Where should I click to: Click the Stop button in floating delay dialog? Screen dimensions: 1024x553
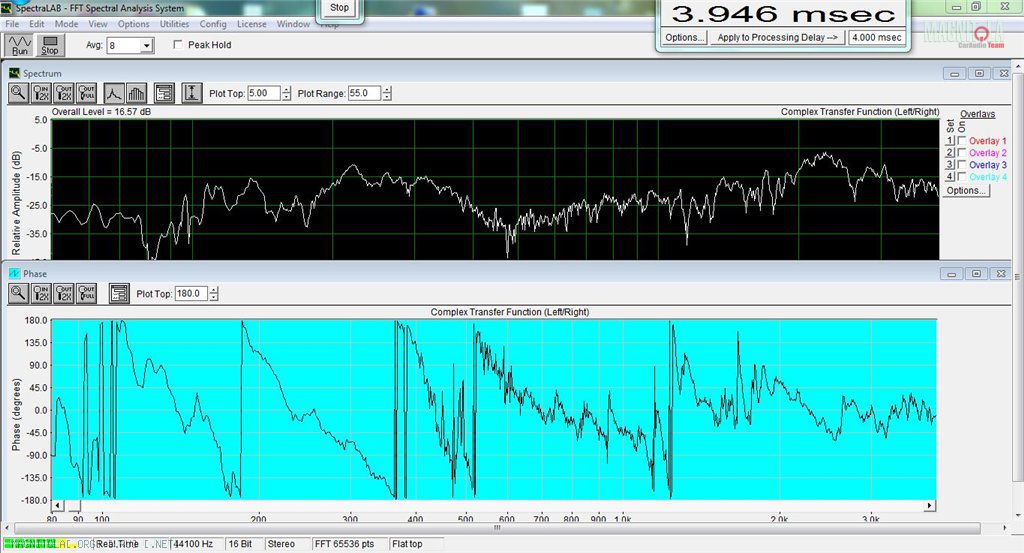pos(339,8)
